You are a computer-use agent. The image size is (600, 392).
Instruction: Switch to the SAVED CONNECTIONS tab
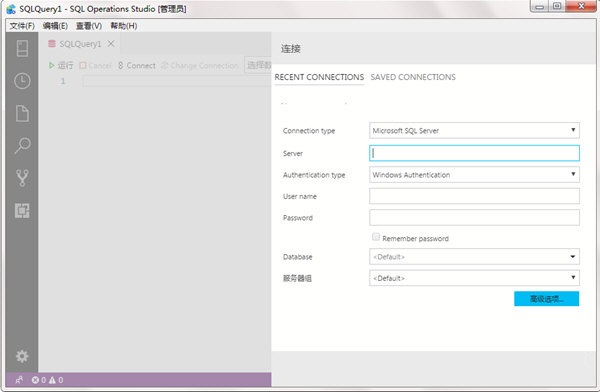413,77
